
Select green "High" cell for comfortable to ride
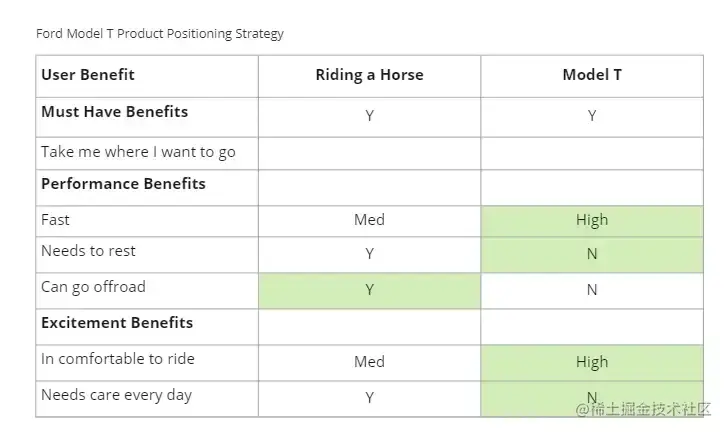(592, 362)
